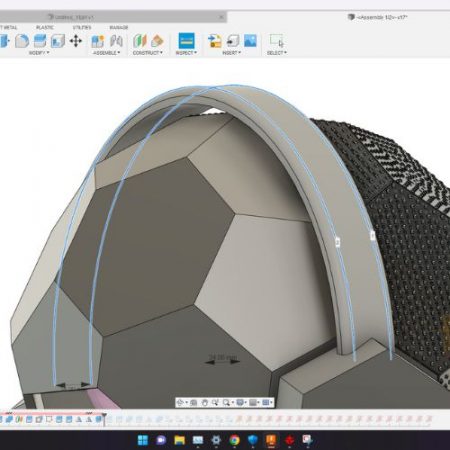The image size is (450, 450).
Task: Open the UTILITIES ribbon tab
Action: pyautogui.click(x=82, y=27)
